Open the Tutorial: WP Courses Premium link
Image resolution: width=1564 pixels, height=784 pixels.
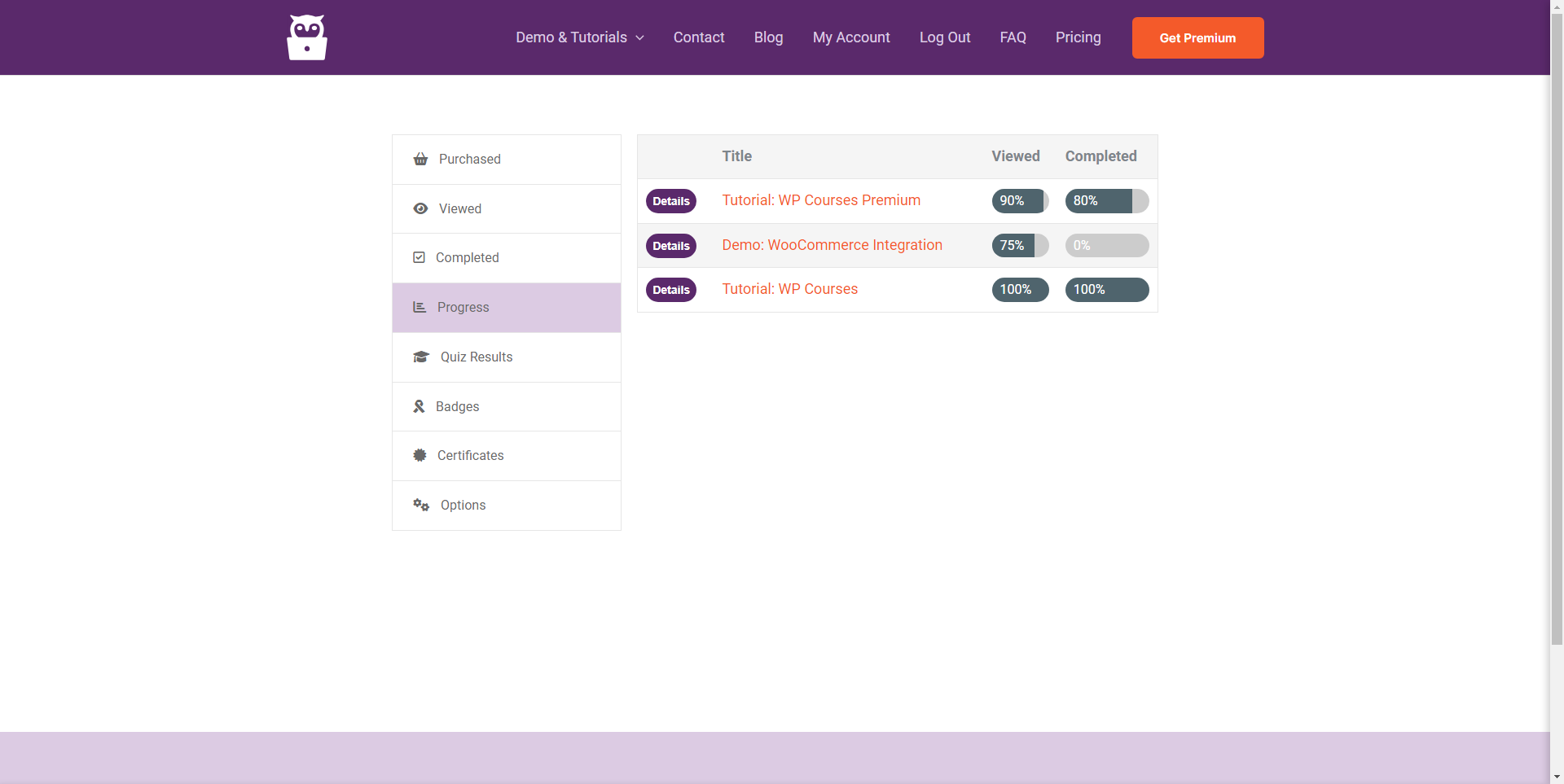click(x=821, y=200)
